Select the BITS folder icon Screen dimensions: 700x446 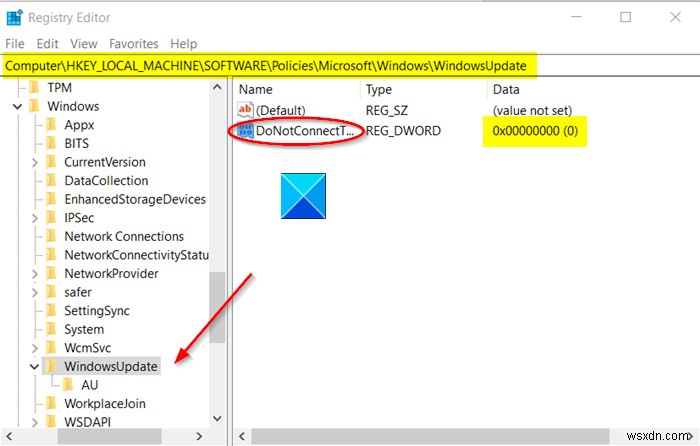[x=51, y=143]
